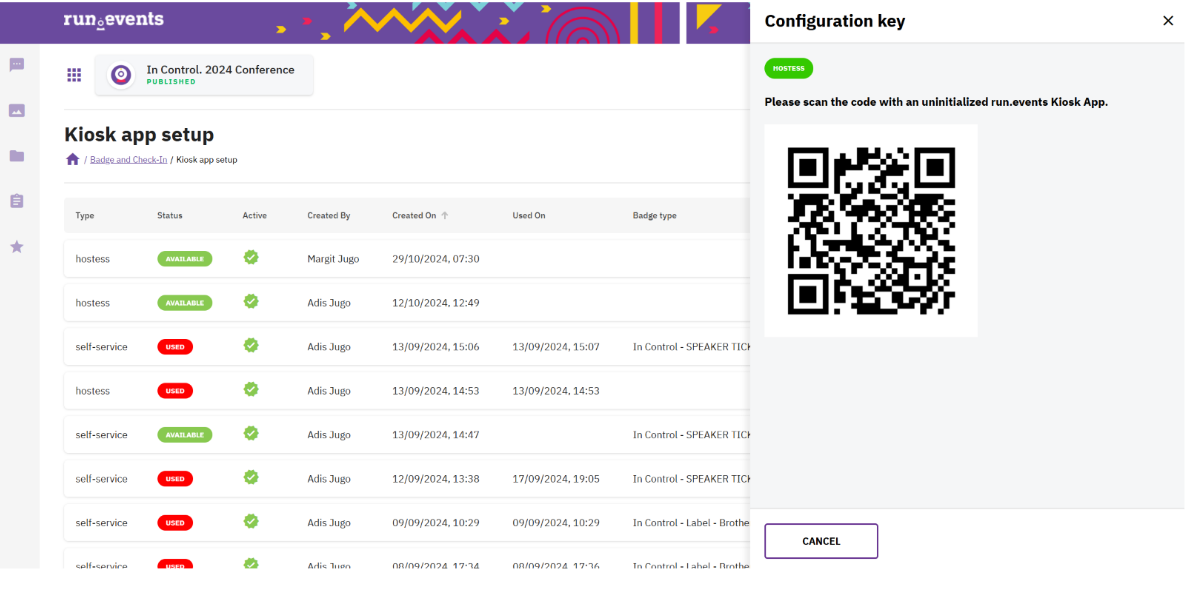This screenshot has width=1193, height=616.
Task: Sort by Created On column header
Action: (414, 216)
